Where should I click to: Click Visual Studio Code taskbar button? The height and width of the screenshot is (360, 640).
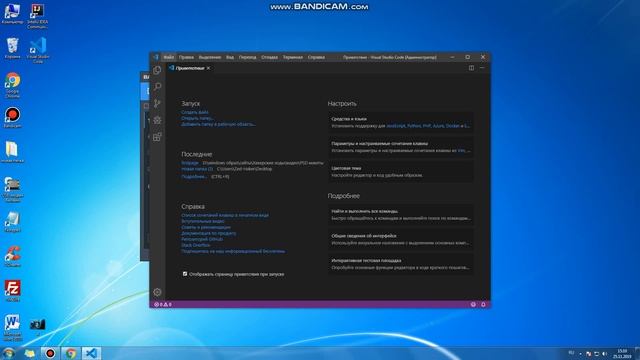click(92, 353)
